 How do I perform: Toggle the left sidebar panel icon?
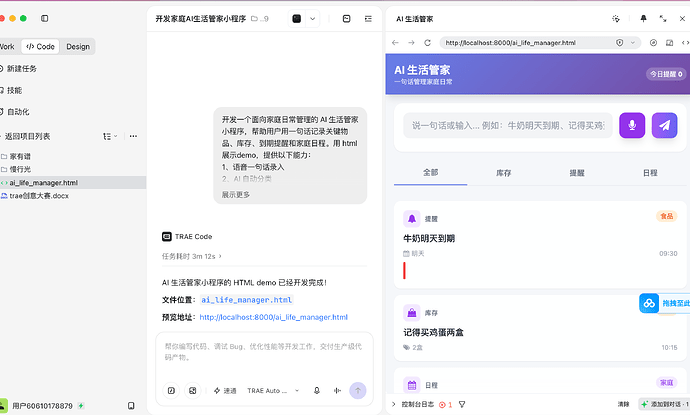44,18
